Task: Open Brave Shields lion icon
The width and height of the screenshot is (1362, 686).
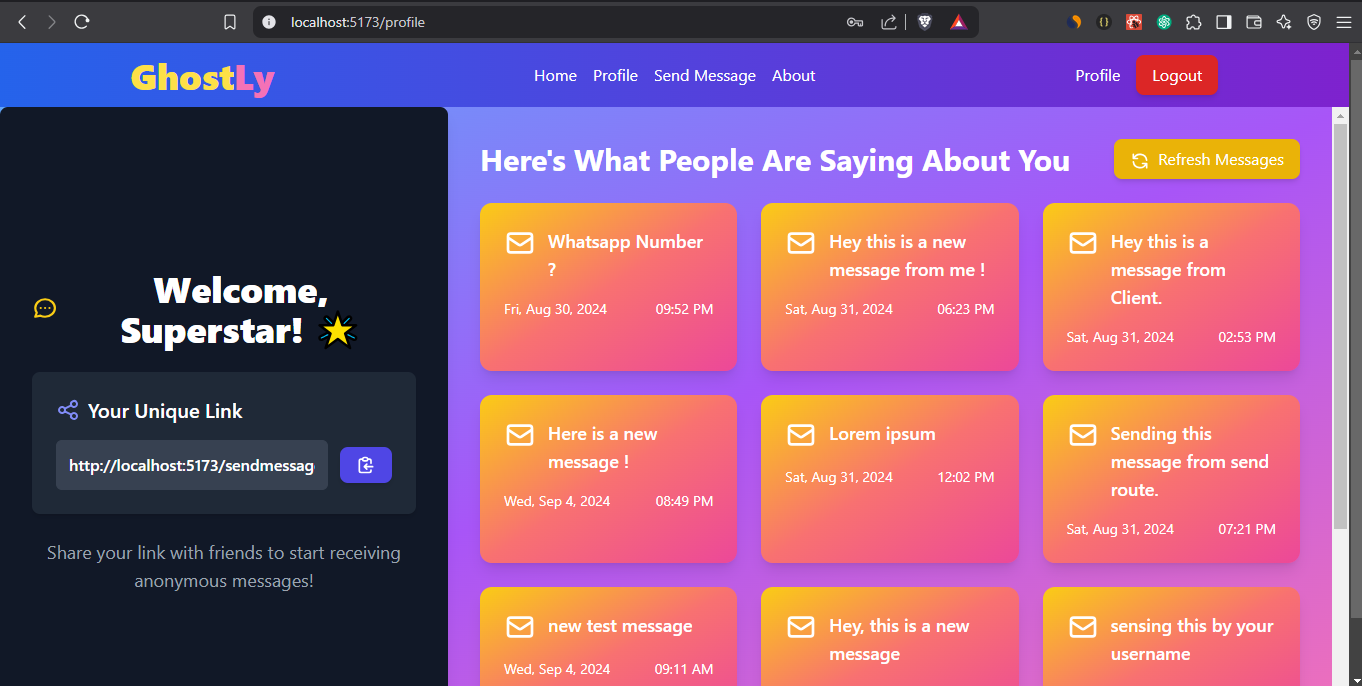Action: point(925,22)
